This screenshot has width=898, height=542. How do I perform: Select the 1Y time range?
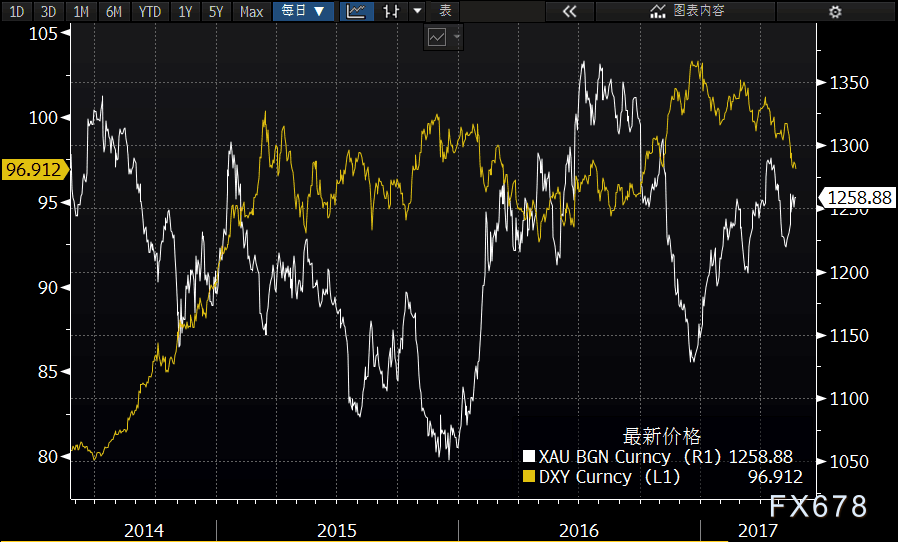pyautogui.click(x=184, y=11)
